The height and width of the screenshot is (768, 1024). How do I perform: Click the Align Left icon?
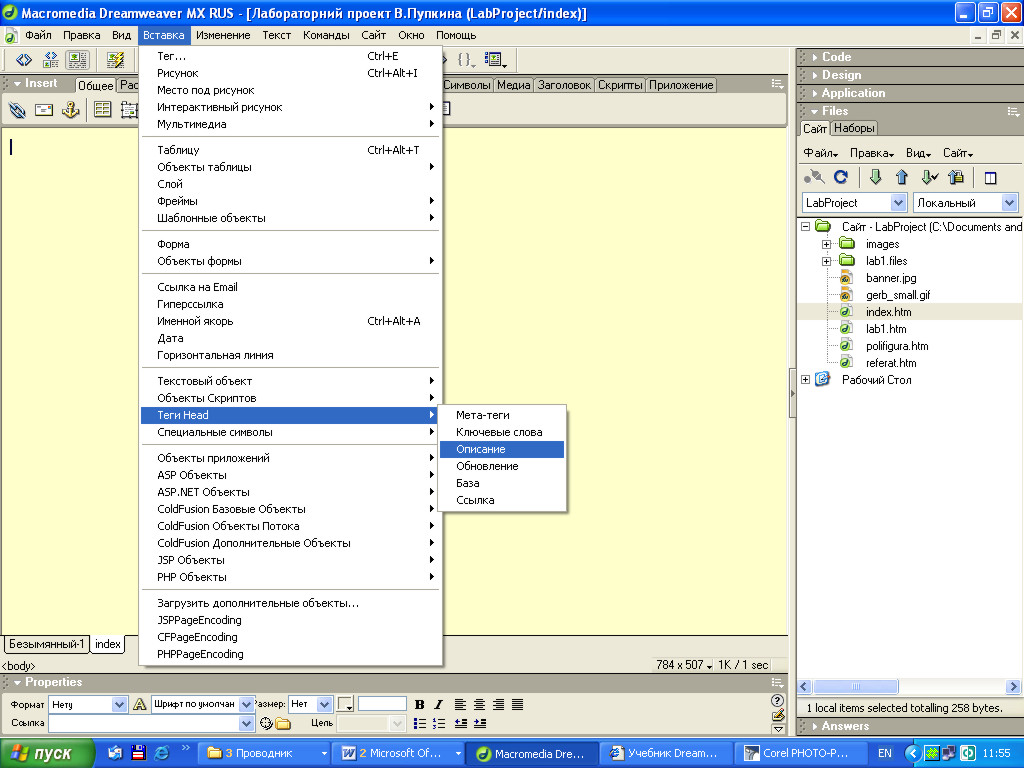click(x=460, y=705)
